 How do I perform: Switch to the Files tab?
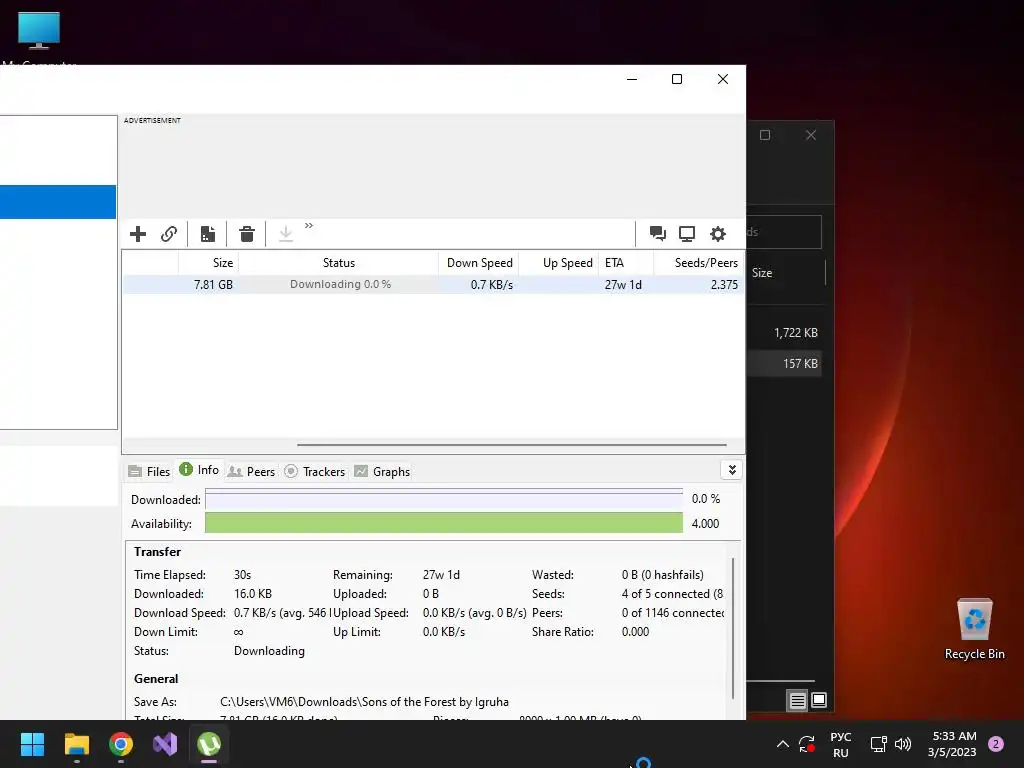(x=150, y=472)
